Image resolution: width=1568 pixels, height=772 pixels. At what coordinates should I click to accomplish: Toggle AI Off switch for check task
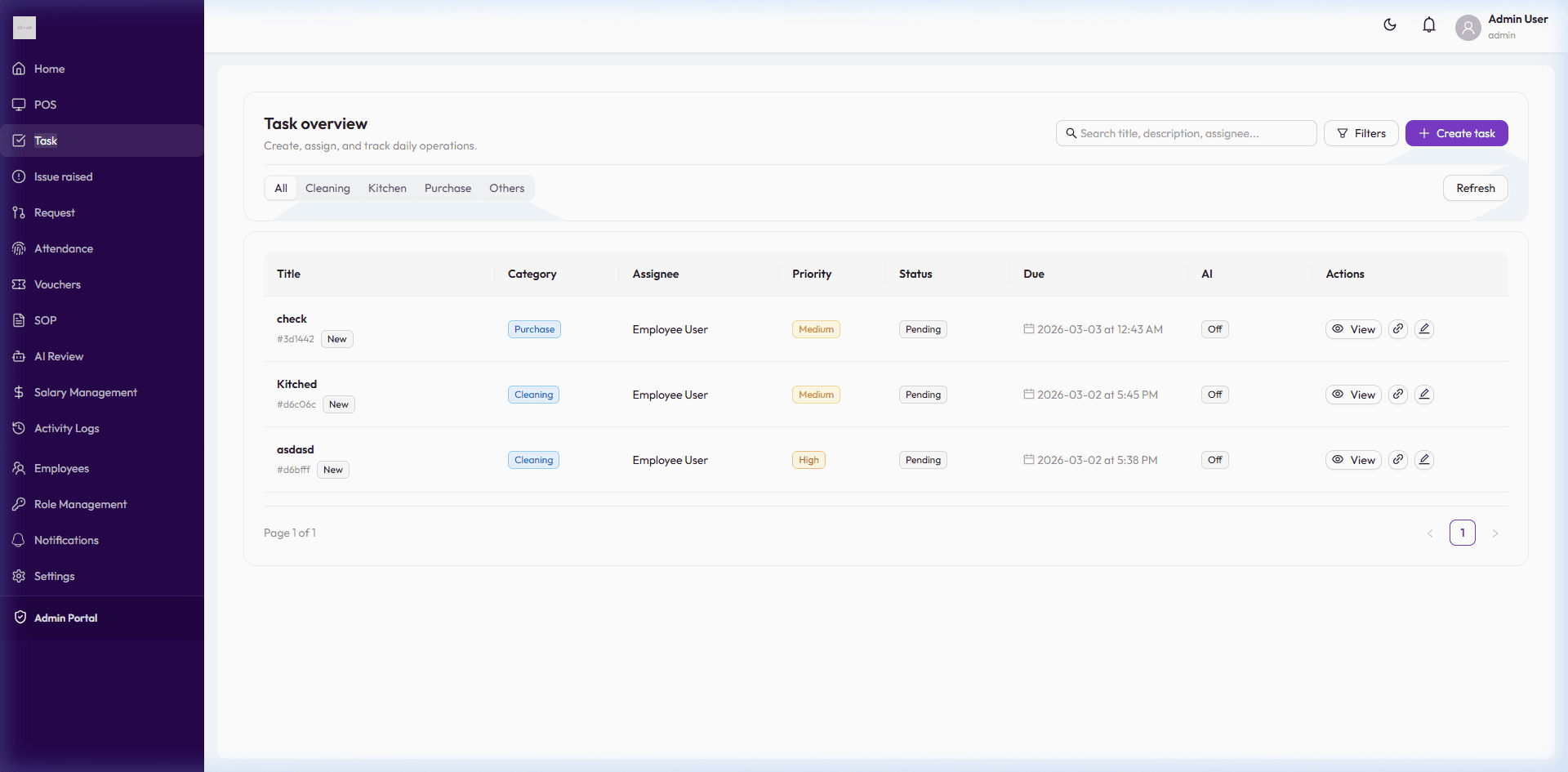point(1214,328)
